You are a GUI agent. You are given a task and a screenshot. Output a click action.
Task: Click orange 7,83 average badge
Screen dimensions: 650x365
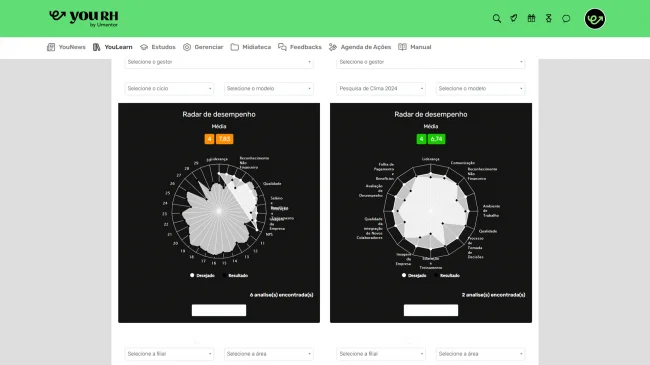224,139
